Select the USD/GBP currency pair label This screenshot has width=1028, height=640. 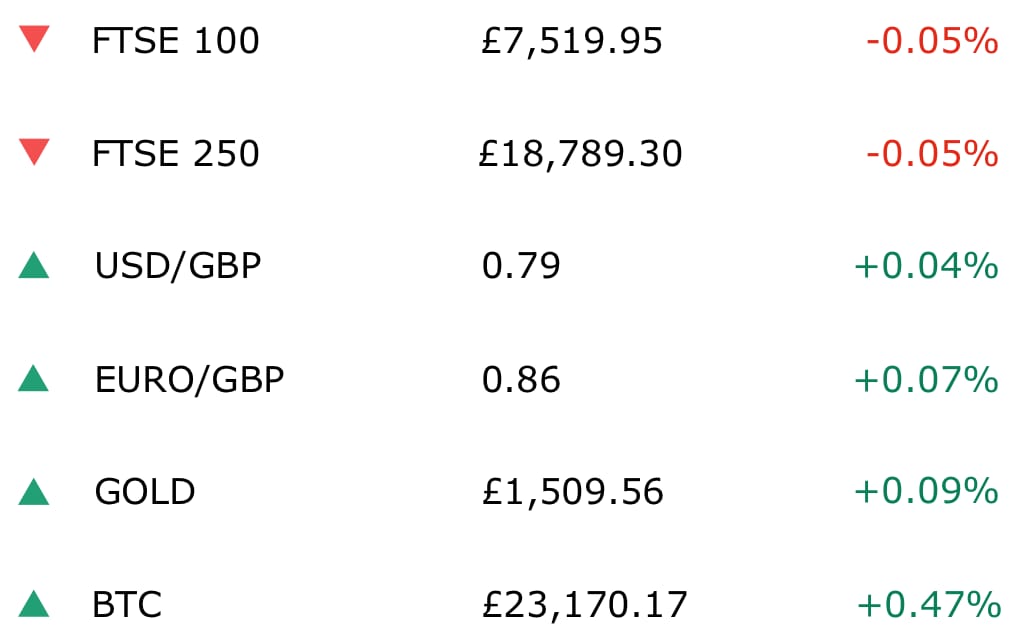pyautogui.click(x=178, y=266)
